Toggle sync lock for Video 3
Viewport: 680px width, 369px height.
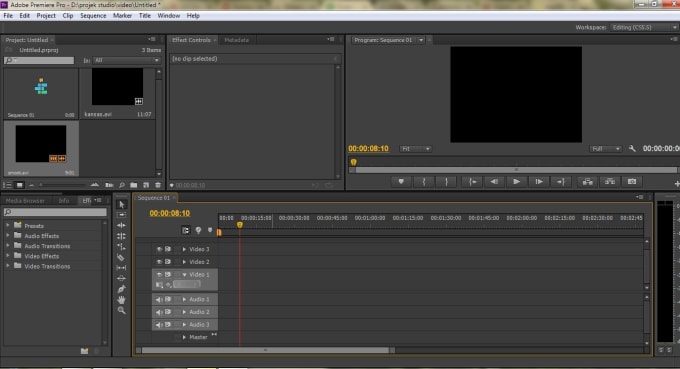pyautogui.click(x=168, y=249)
